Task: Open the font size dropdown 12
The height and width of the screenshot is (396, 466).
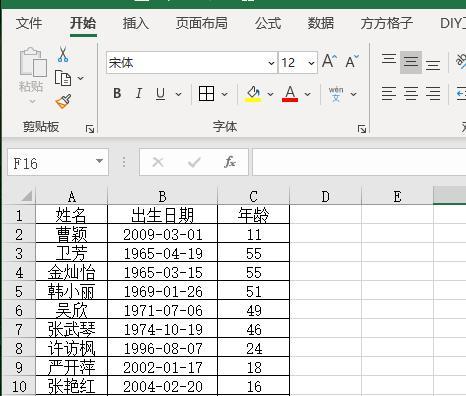Action: (311, 63)
